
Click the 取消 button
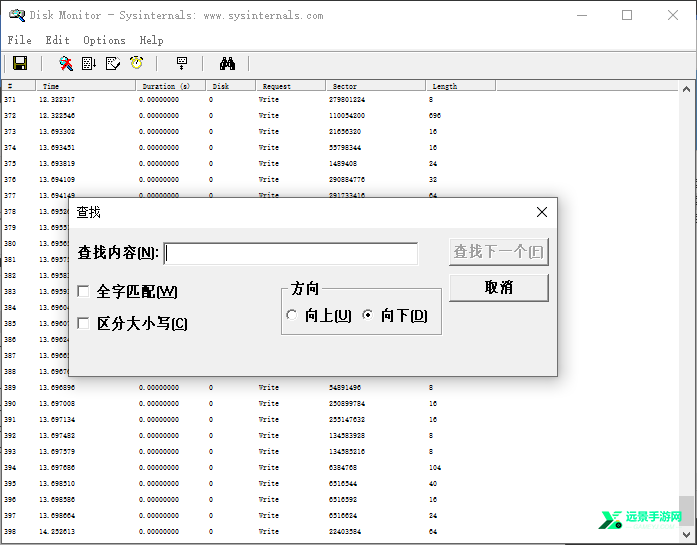(499, 288)
